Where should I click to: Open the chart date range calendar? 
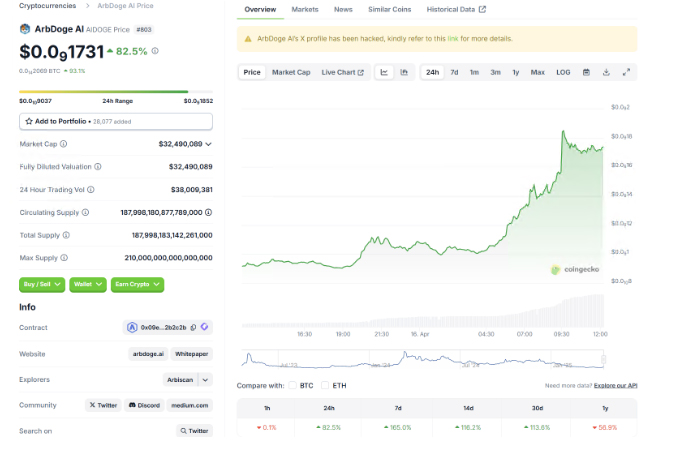(x=587, y=72)
